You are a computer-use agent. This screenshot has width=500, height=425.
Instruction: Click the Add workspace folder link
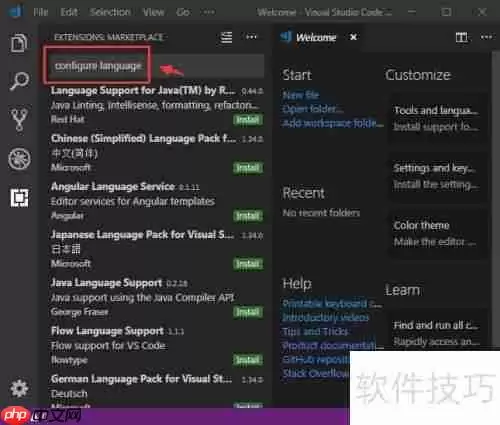point(333,123)
